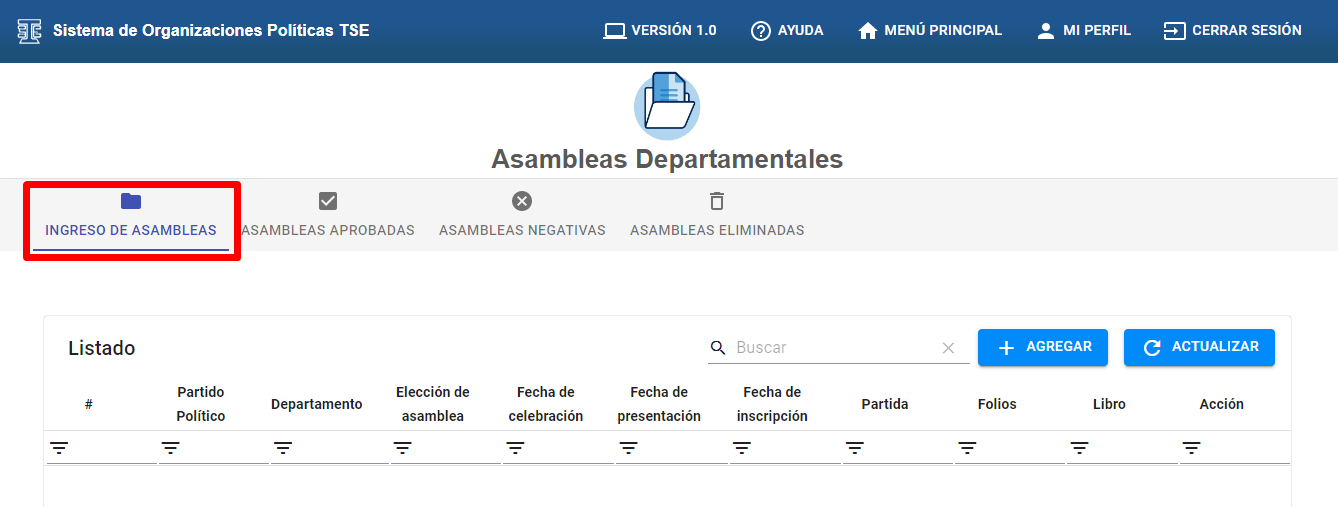Viewport: 1338px width, 507px height.
Task: Click the clear X in Buscar field
Action: (948, 348)
